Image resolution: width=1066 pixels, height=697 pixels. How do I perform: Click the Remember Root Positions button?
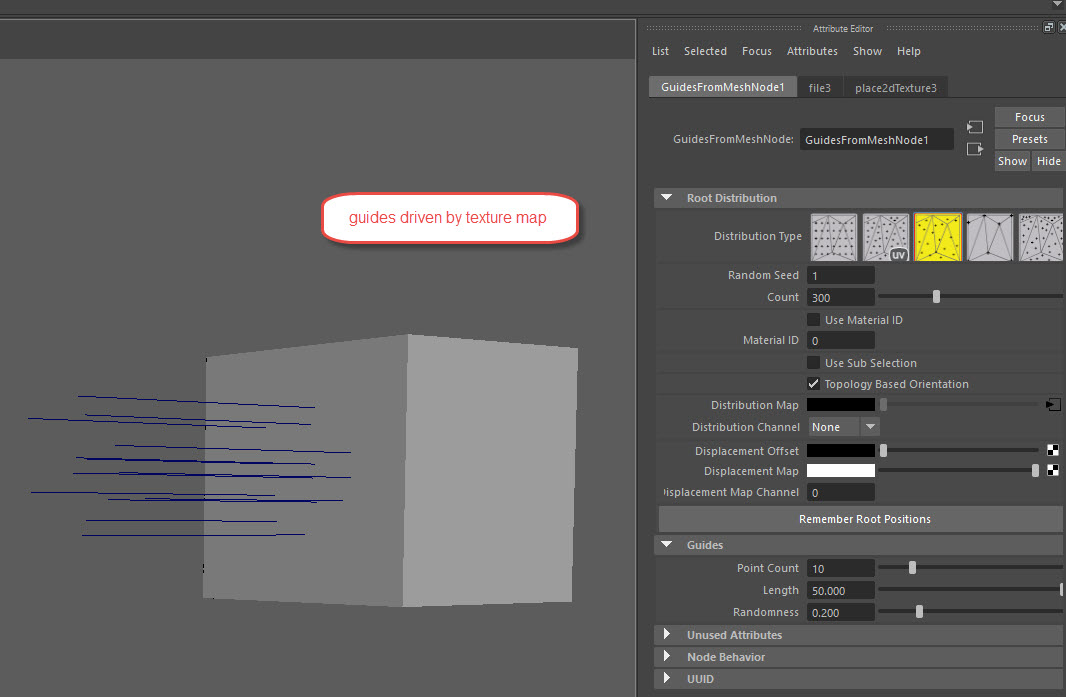(864, 519)
